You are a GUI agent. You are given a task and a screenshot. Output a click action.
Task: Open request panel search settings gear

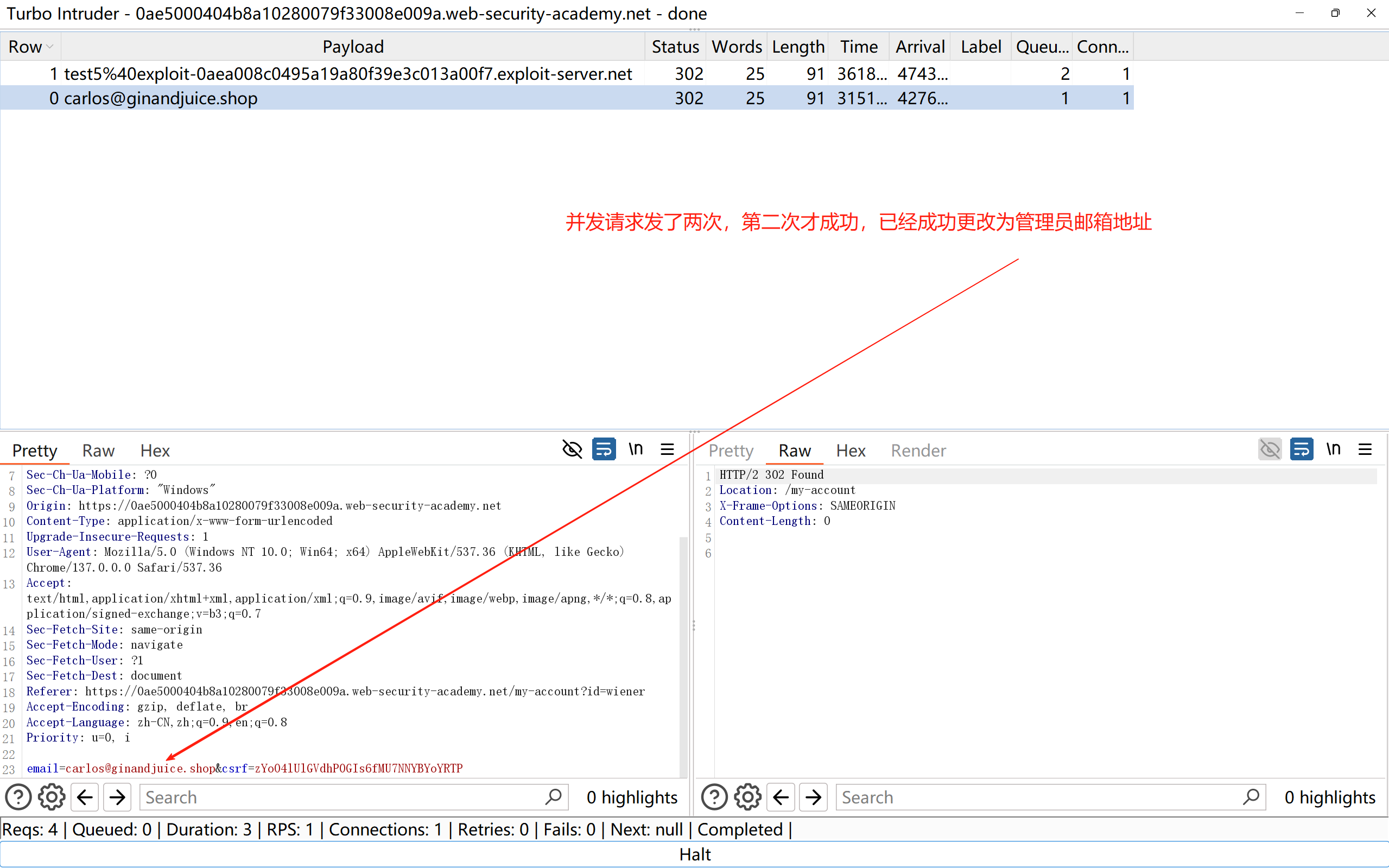(x=52, y=797)
